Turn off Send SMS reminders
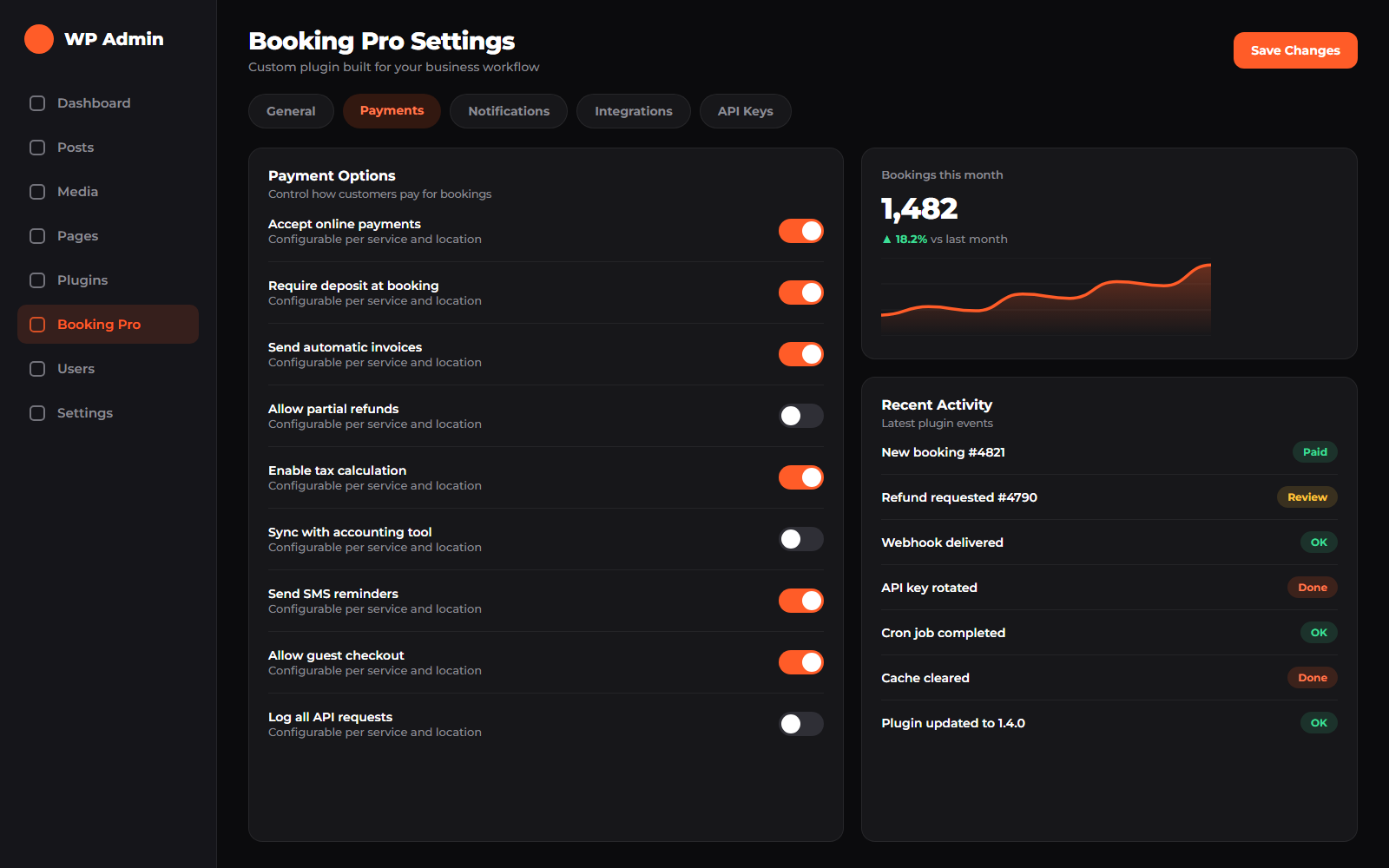This screenshot has height=868, width=1389. [x=801, y=601]
